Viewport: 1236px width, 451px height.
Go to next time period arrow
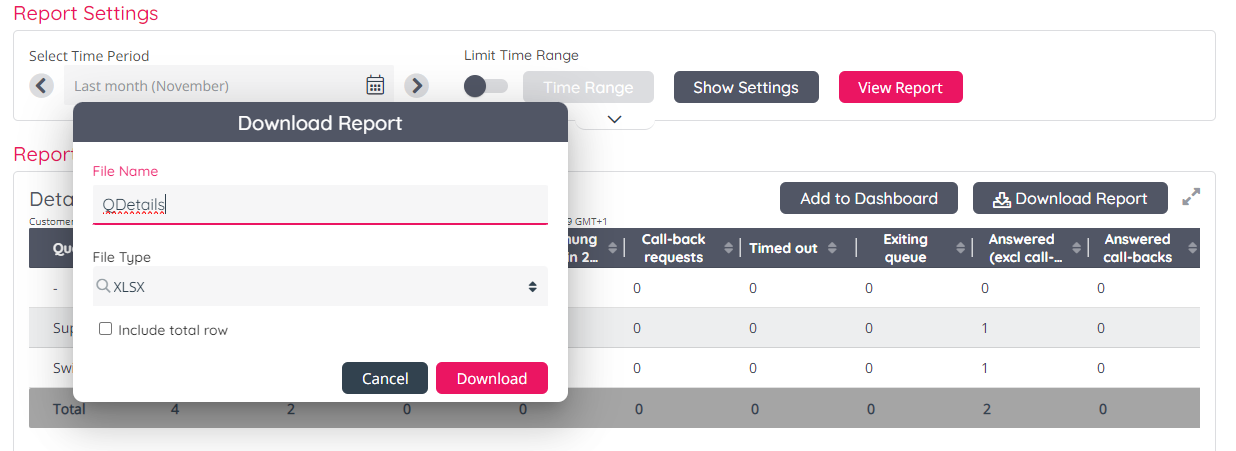pos(416,86)
